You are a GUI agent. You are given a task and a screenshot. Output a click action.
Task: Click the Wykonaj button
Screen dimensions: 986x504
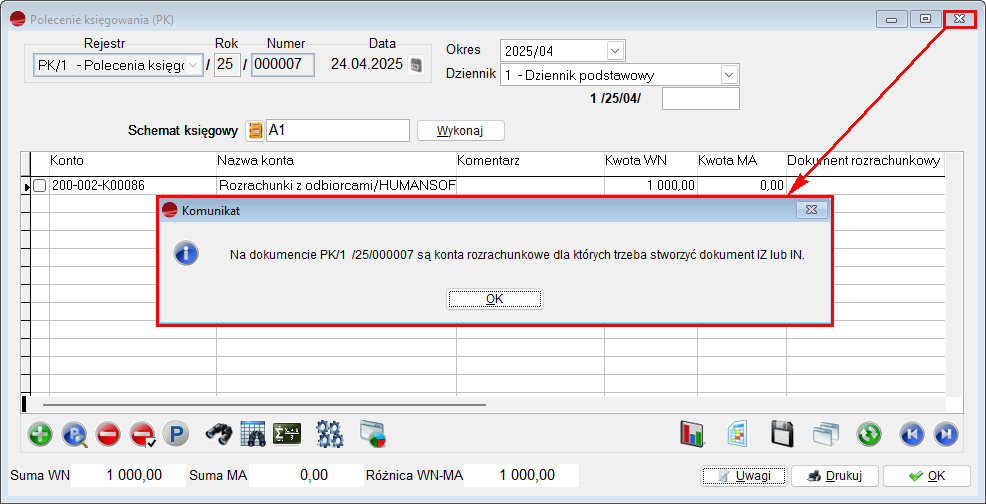pos(460,131)
